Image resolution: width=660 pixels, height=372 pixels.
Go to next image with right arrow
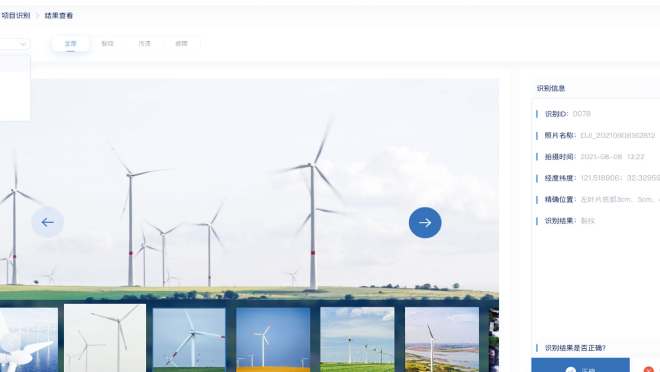(425, 222)
